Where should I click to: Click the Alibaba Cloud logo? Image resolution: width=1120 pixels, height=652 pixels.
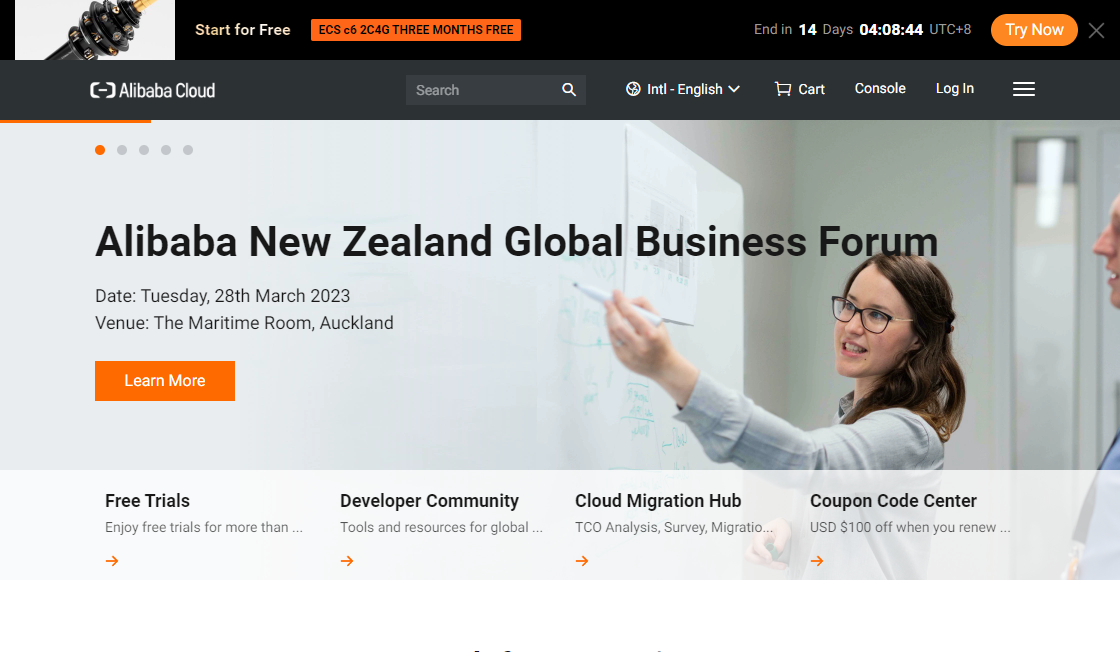point(153,90)
